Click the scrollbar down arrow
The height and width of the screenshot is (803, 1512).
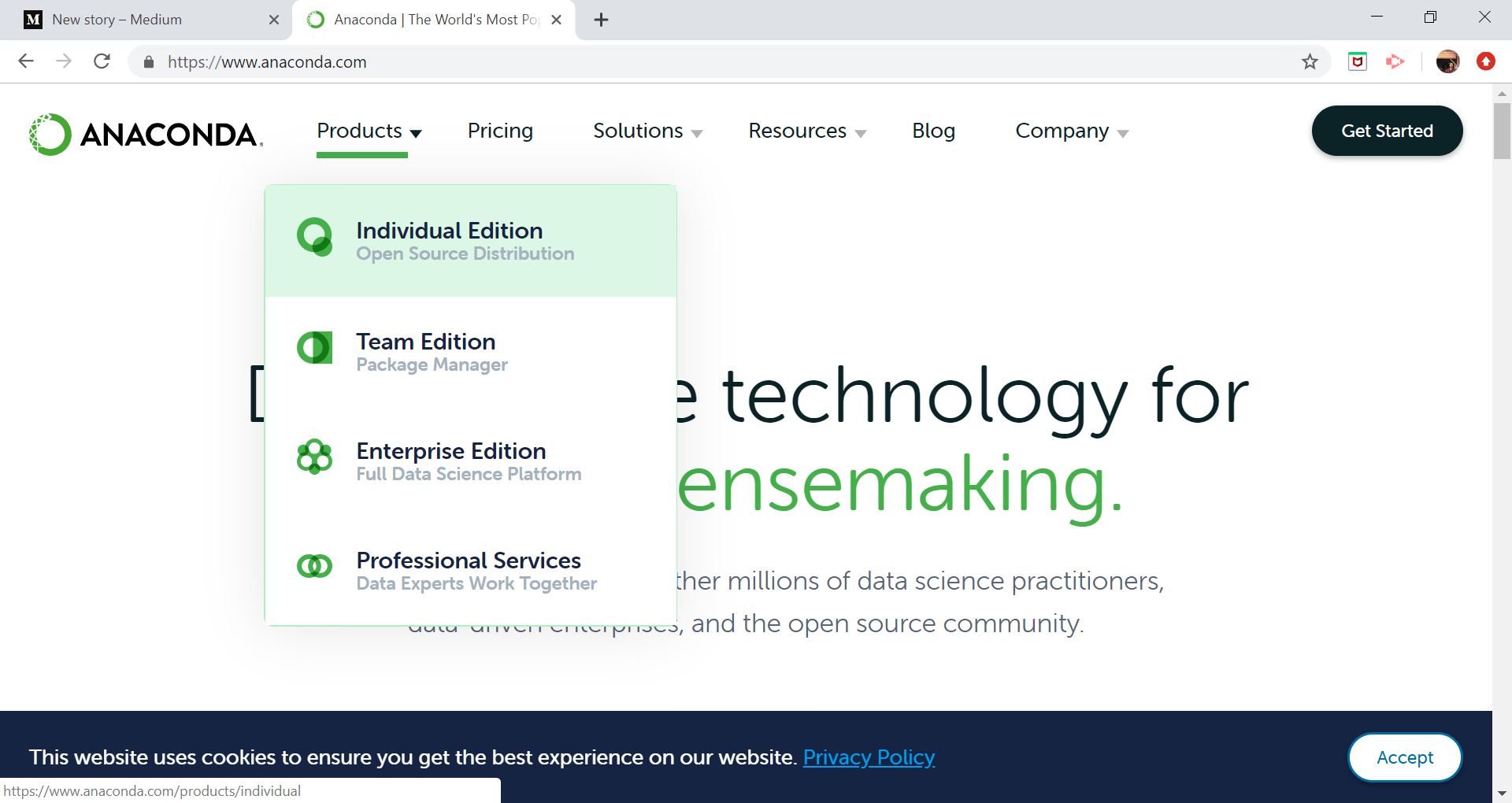click(1502, 794)
